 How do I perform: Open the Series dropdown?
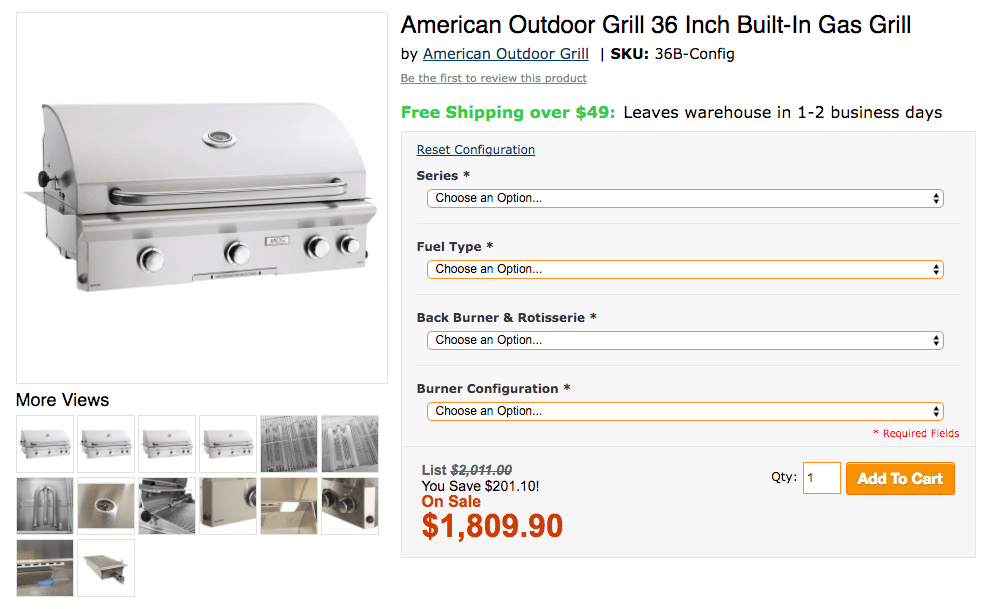click(684, 198)
